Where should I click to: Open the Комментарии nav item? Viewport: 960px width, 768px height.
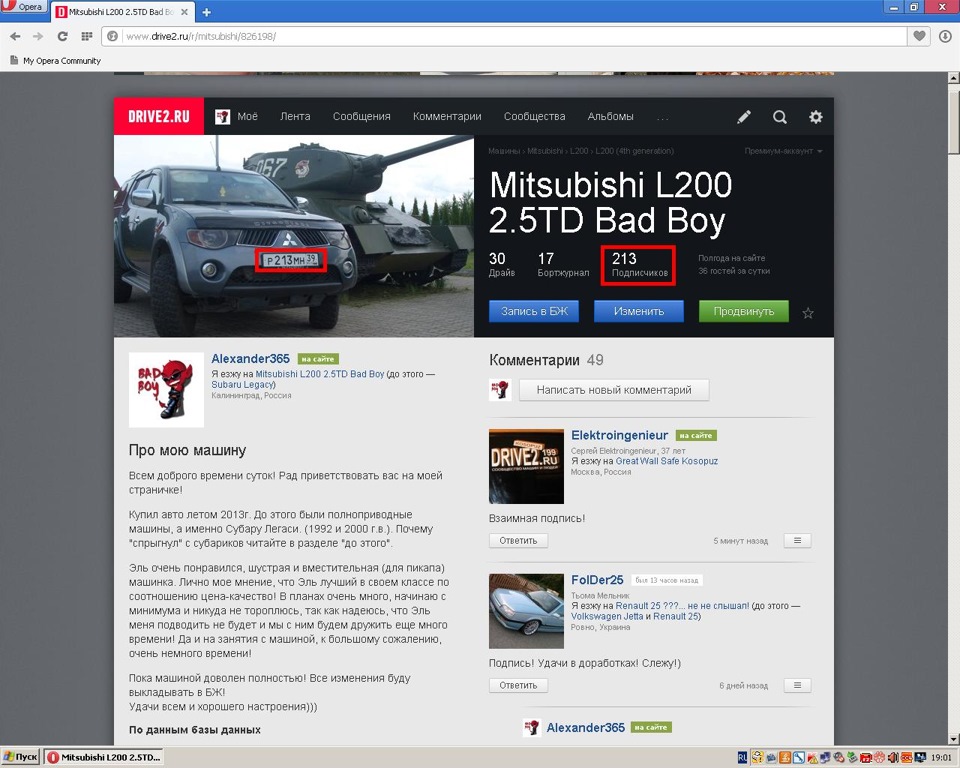[447, 116]
